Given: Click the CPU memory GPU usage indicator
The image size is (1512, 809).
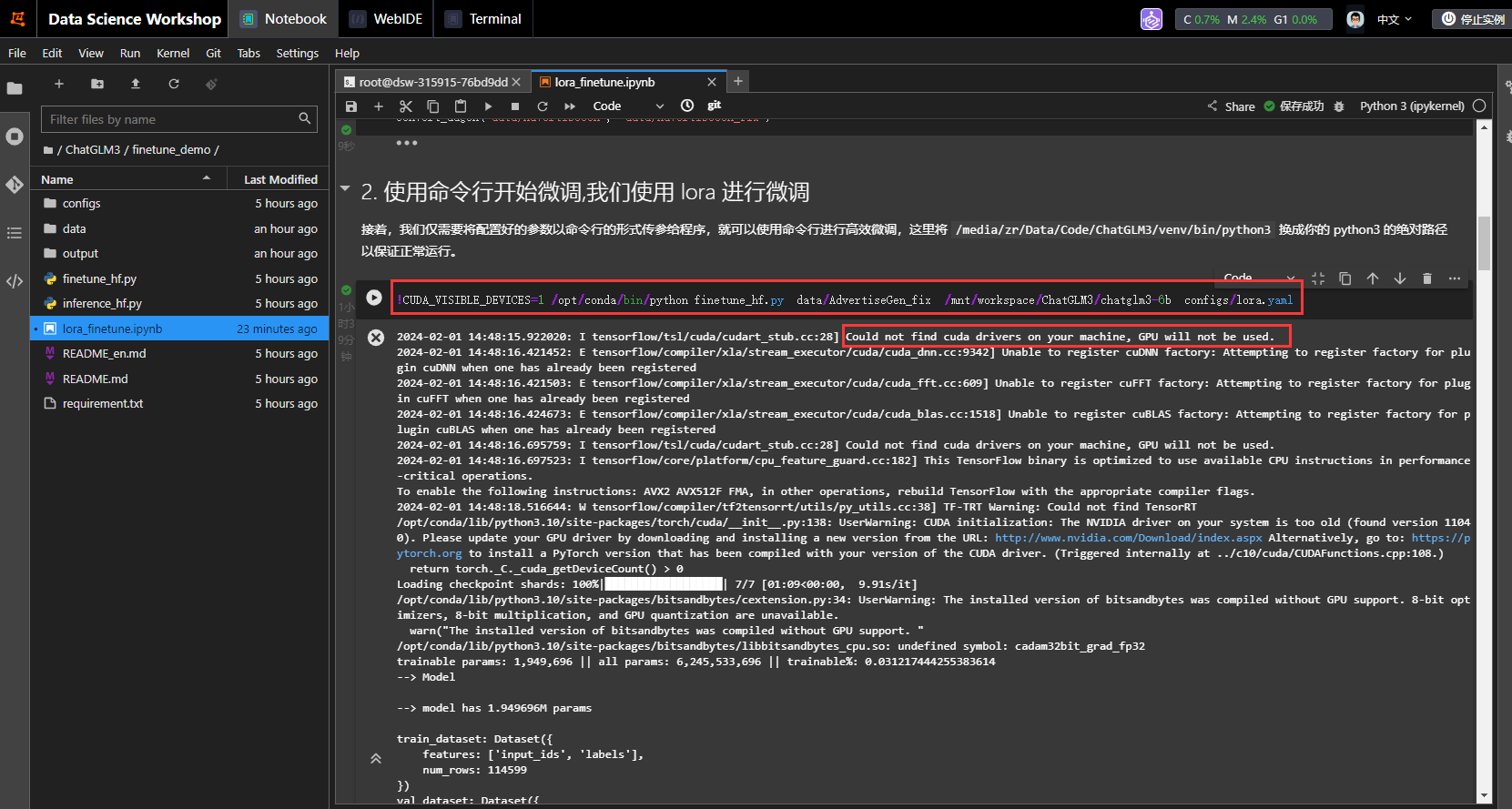Looking at the screenshot, I should click(x=1253, y=19).
